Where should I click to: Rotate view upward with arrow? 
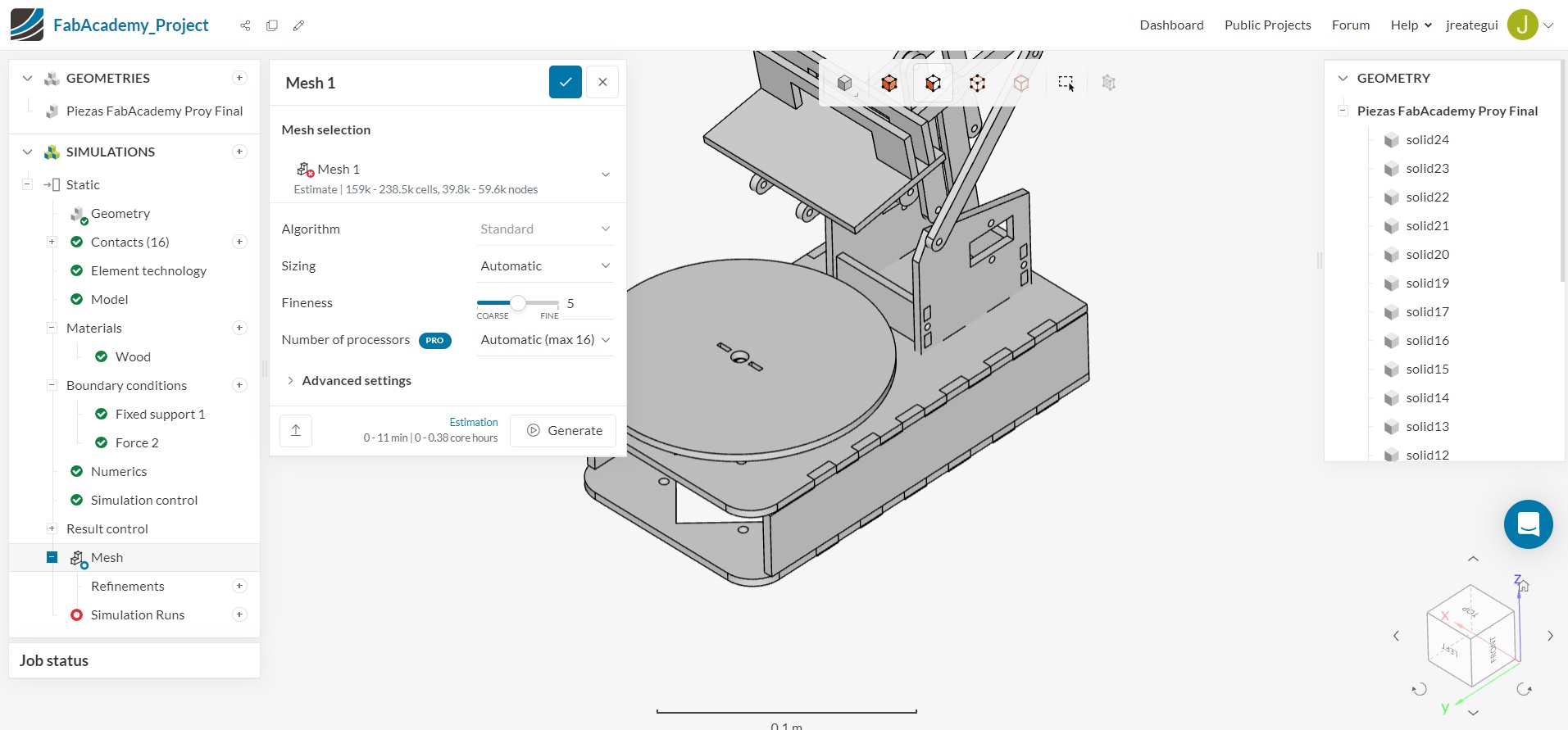1473,559
